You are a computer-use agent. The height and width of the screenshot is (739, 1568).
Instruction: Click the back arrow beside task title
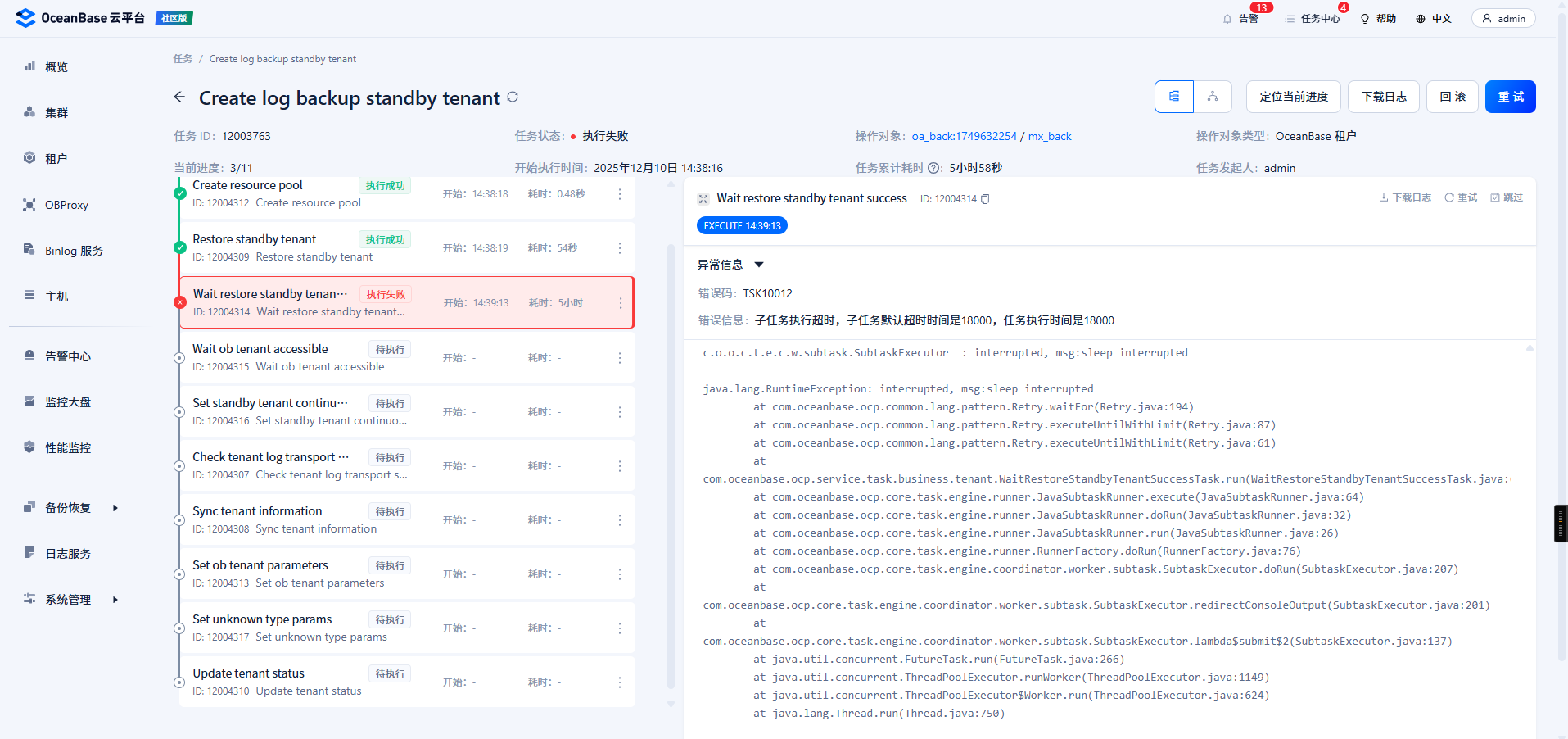(x=179, y=97)
